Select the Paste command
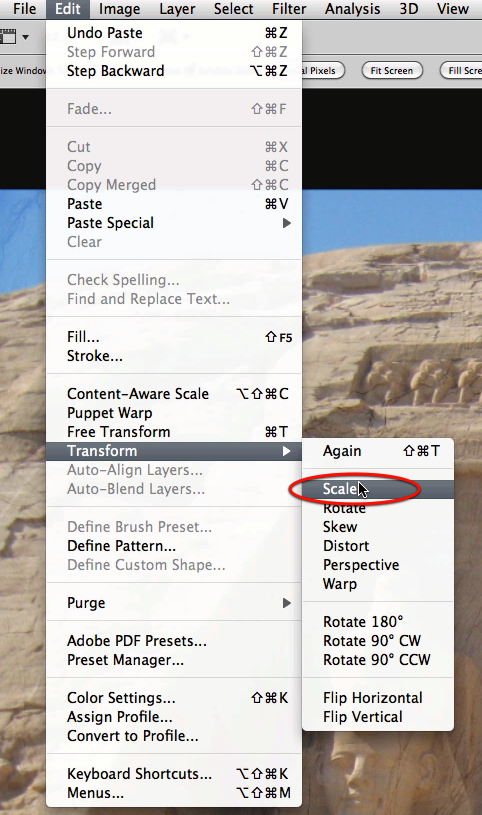This screenshot has width=482, height=815. (x=174, y=204)
